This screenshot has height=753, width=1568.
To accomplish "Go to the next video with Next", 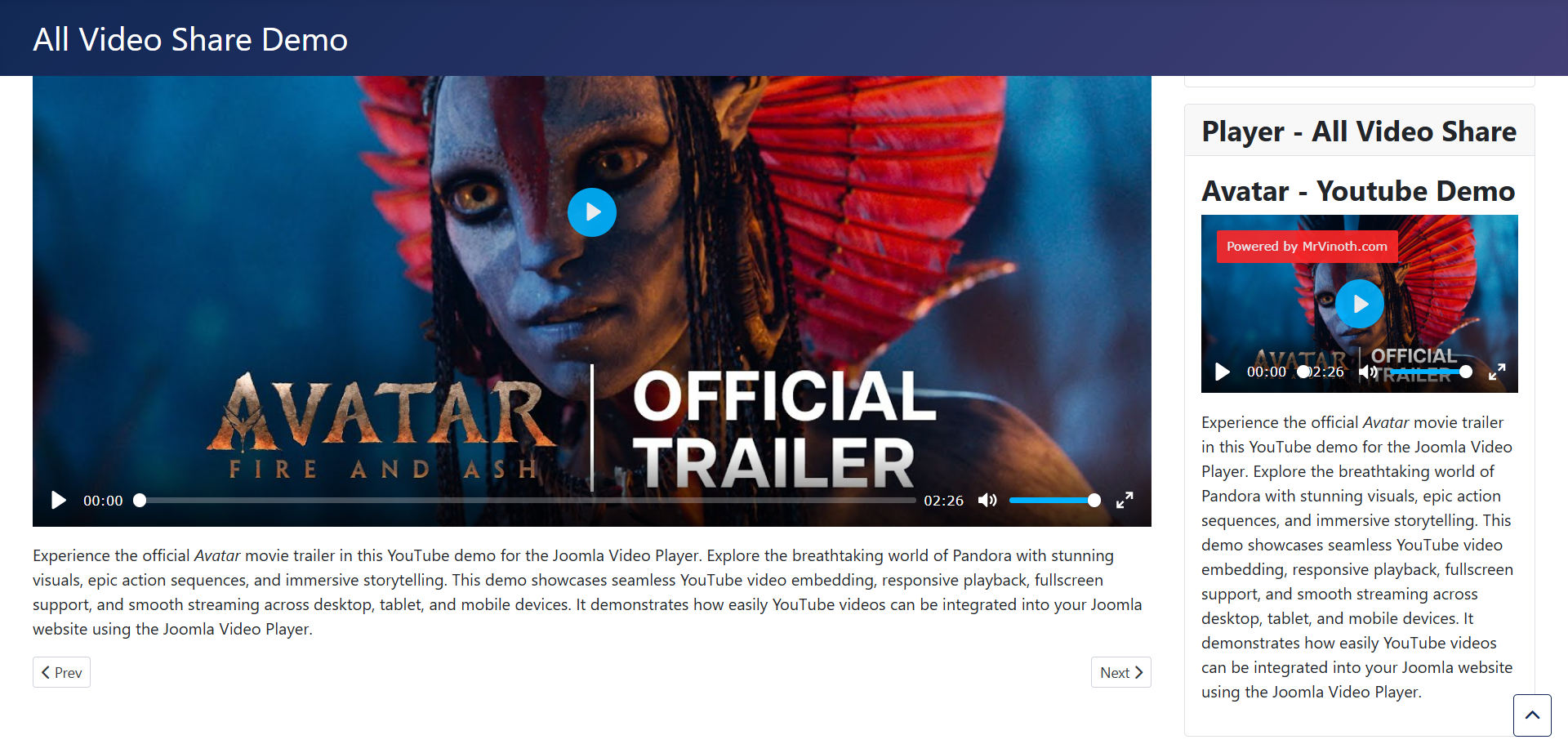I will click(x=1121, y=672).
